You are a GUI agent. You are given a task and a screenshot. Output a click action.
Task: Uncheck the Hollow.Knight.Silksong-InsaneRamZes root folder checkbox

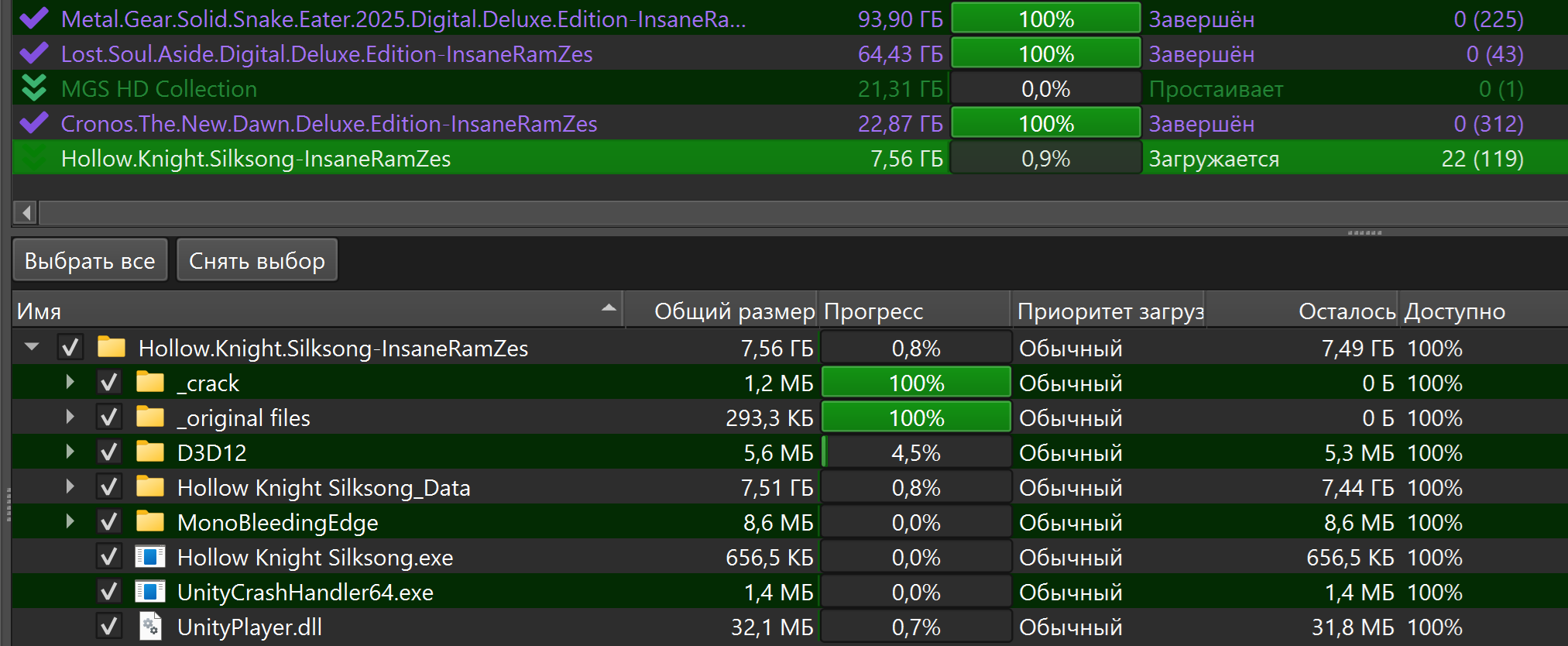coord(70,348)
